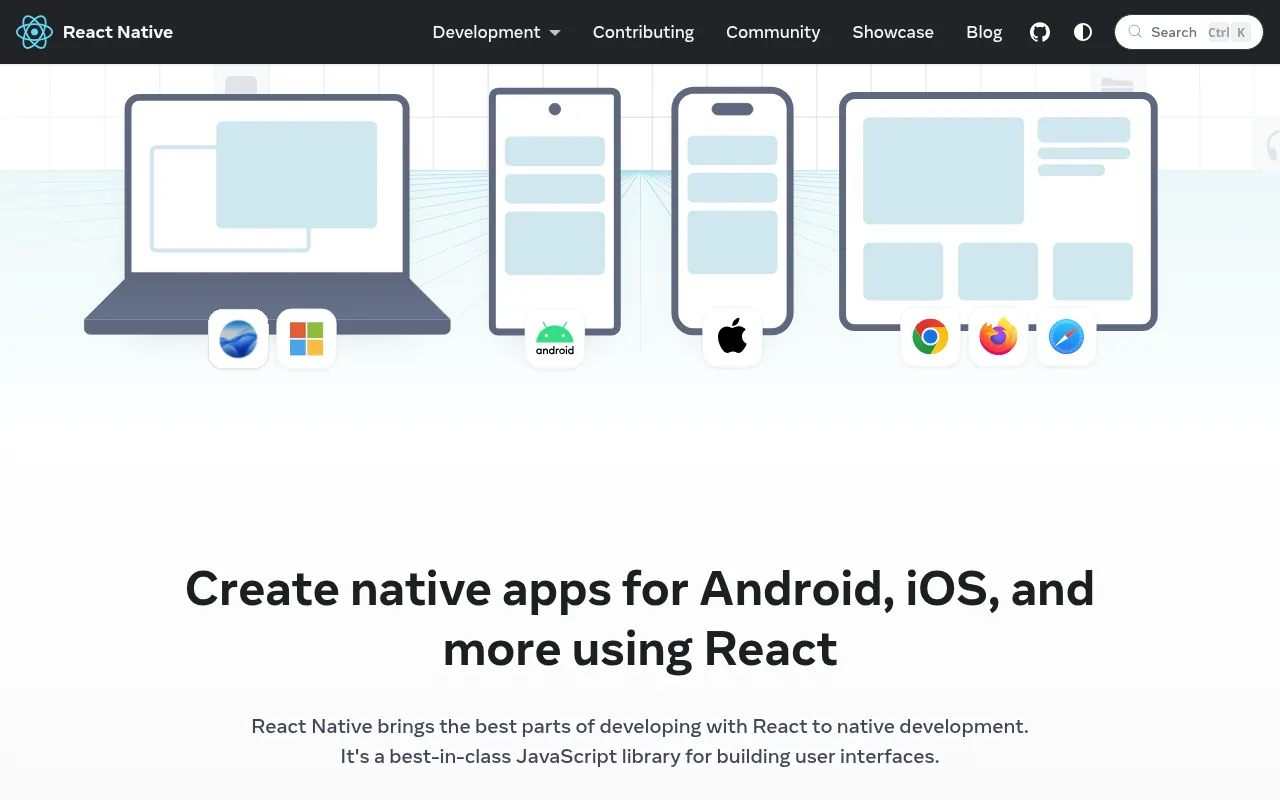Click the laptop device illustration

point(267,215)
